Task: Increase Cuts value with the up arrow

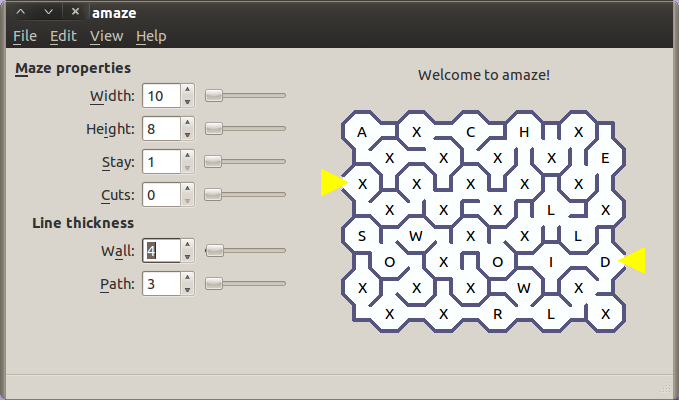Action: point(187,188)
